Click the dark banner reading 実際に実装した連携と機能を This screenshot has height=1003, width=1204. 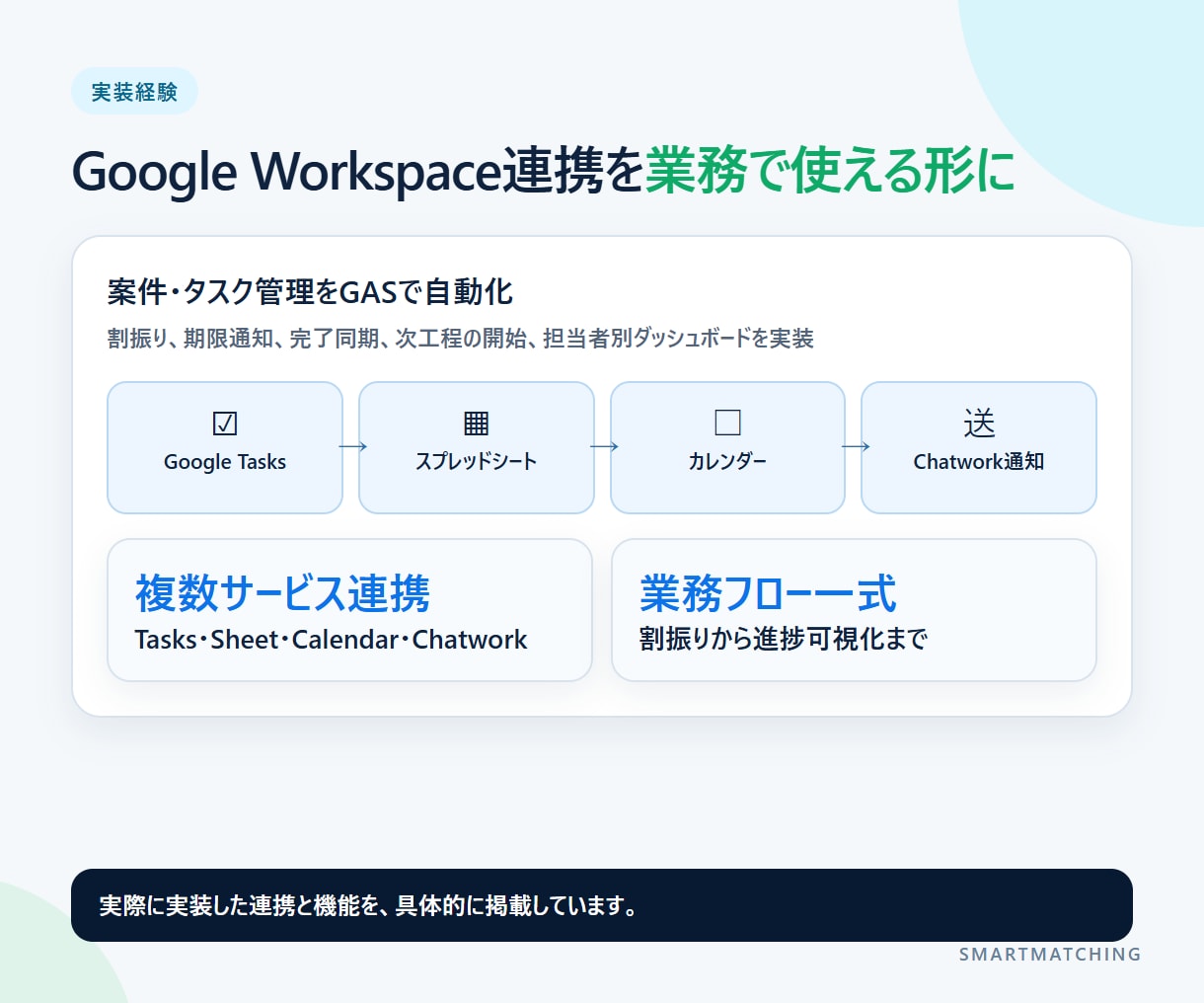click(x=602, y=905)
